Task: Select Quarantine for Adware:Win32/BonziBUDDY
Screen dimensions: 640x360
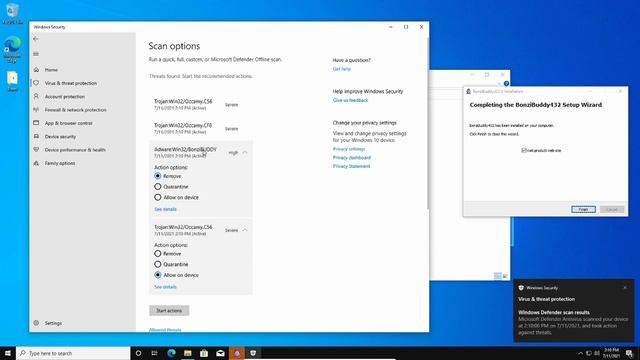Action: [x=158, y=187]
